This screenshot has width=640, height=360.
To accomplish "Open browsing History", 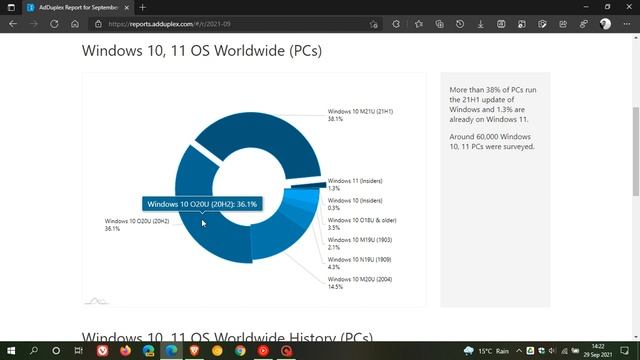I will pos(460,24).
